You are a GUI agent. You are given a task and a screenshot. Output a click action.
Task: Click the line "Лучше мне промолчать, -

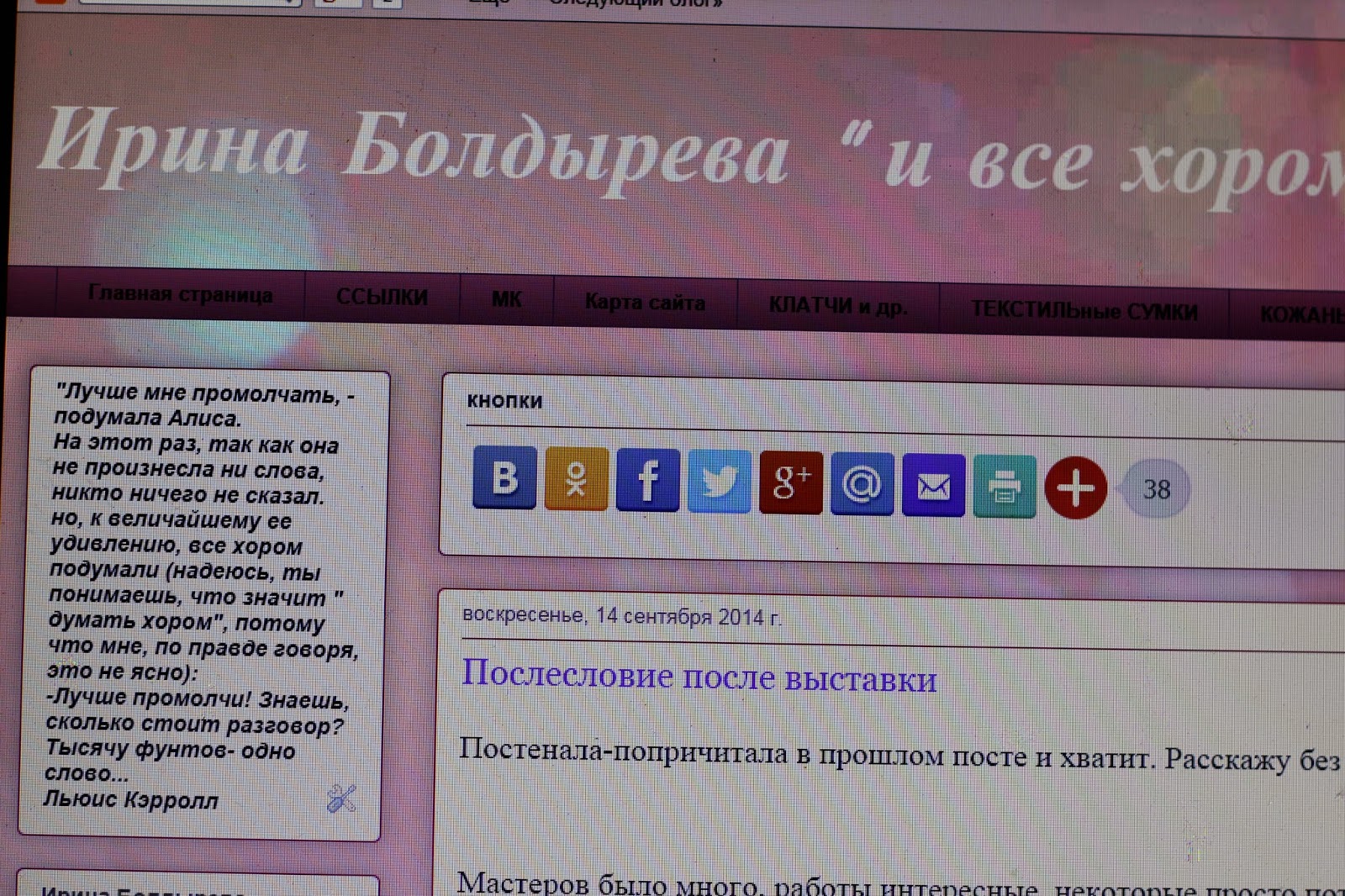(205, 393)
